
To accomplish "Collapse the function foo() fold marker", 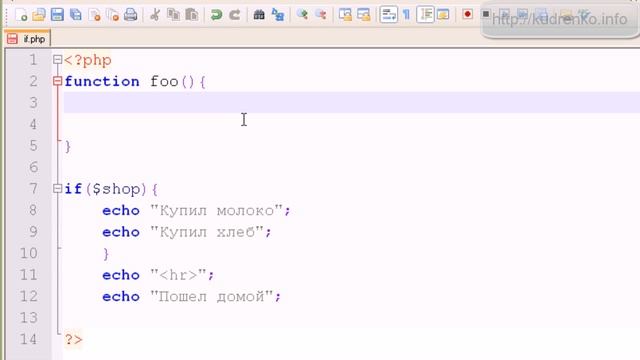I will (57, 81).
